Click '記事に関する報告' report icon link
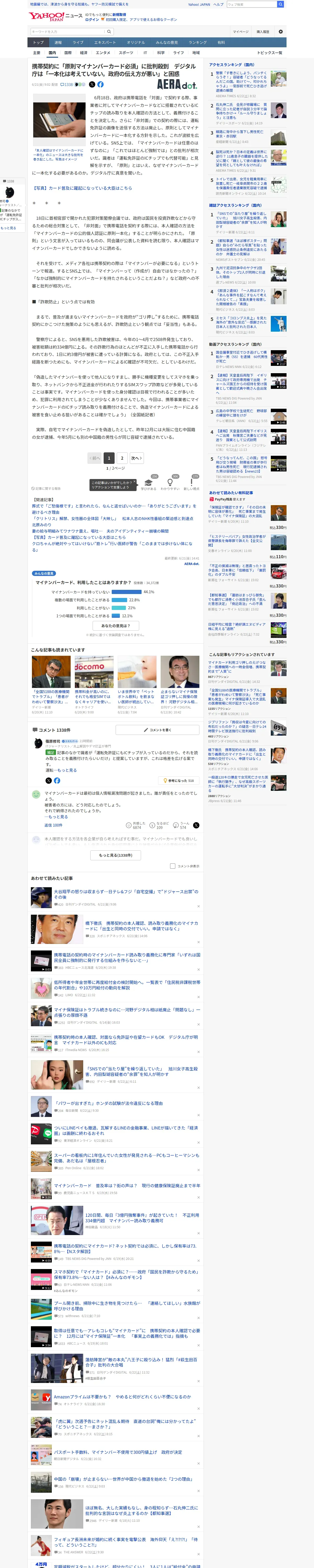 [46, 488]
